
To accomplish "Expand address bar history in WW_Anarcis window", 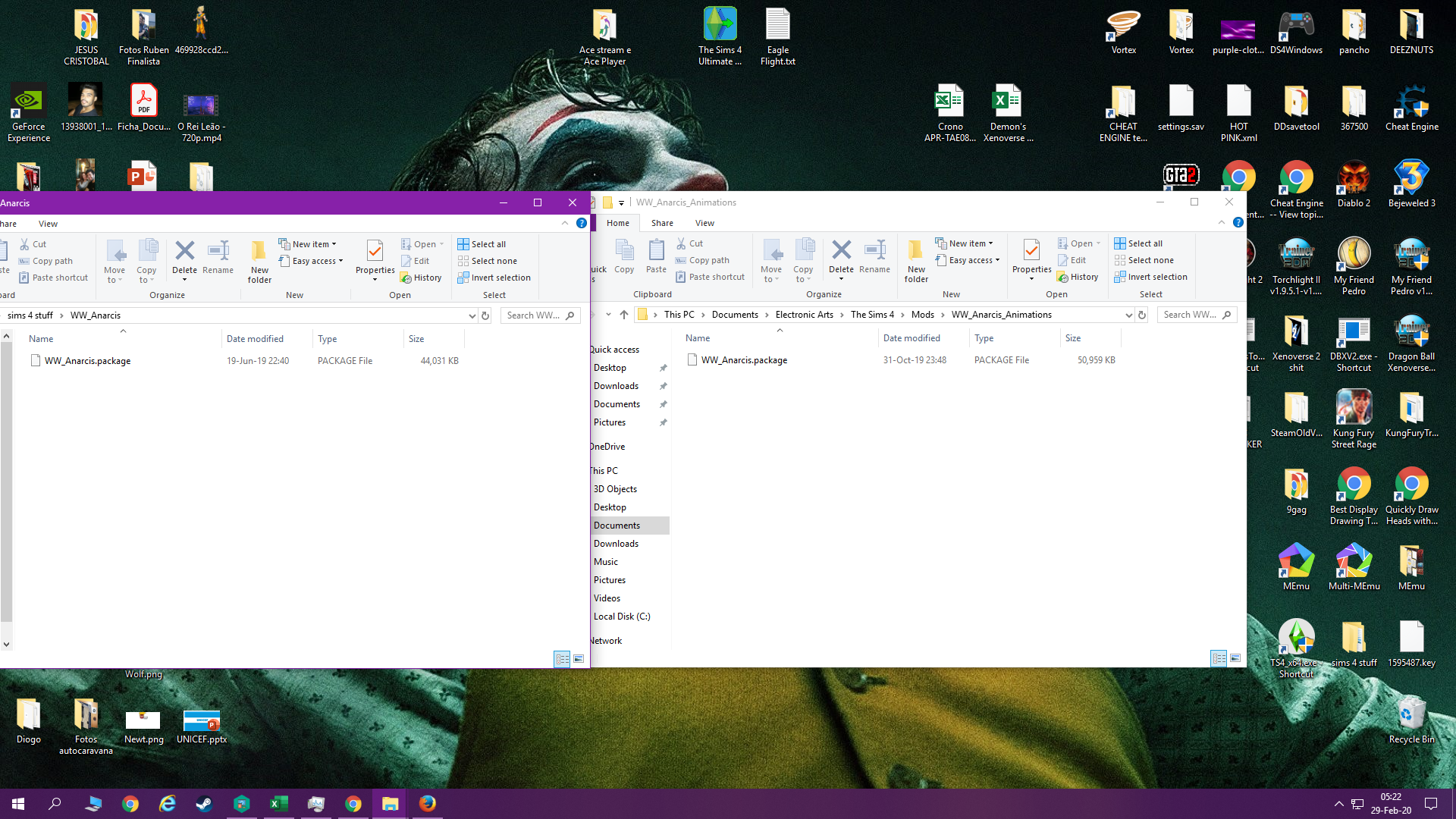I will 472,315.
